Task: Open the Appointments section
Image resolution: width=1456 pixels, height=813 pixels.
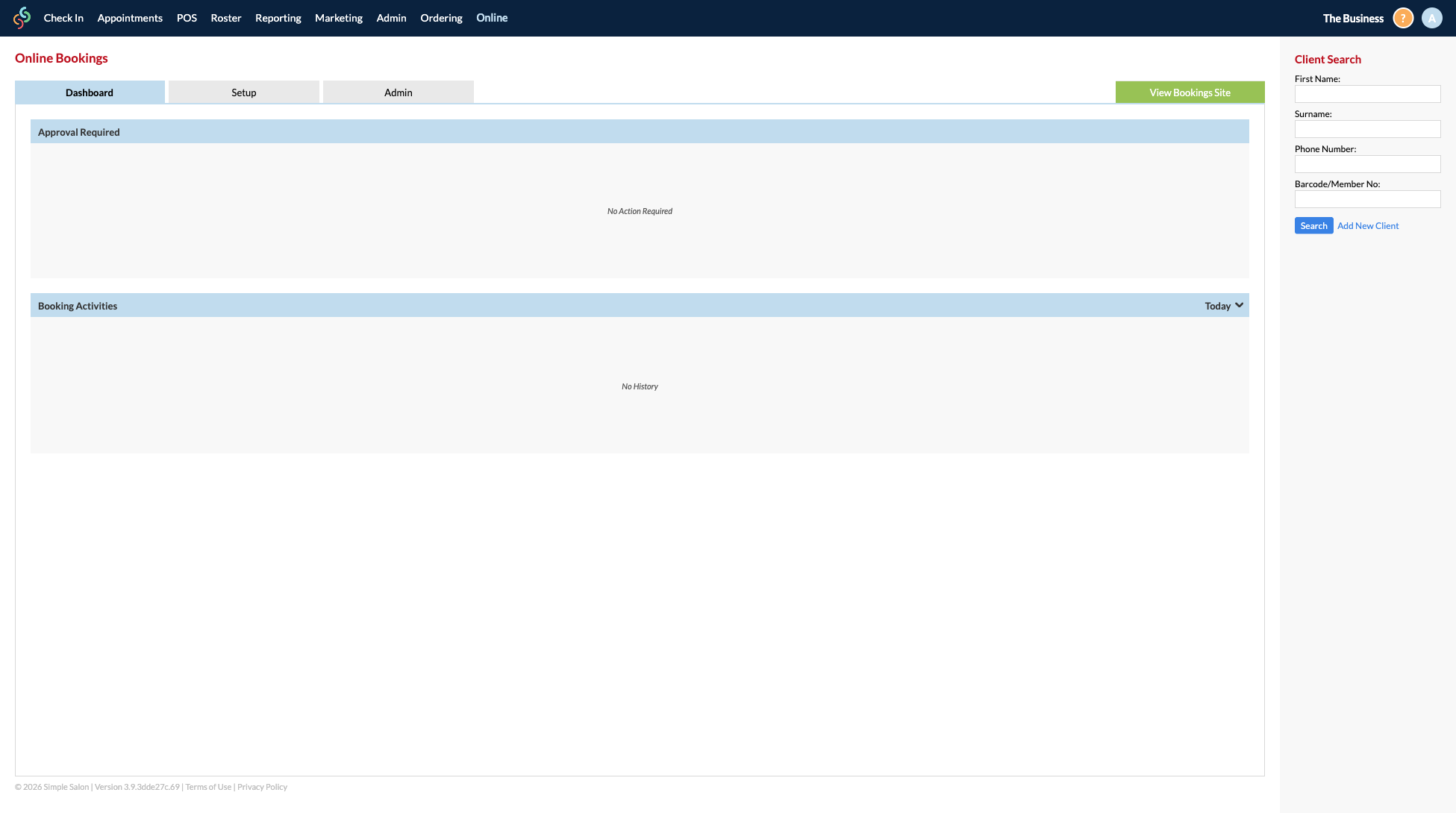Action: click(x=129, y=17)
